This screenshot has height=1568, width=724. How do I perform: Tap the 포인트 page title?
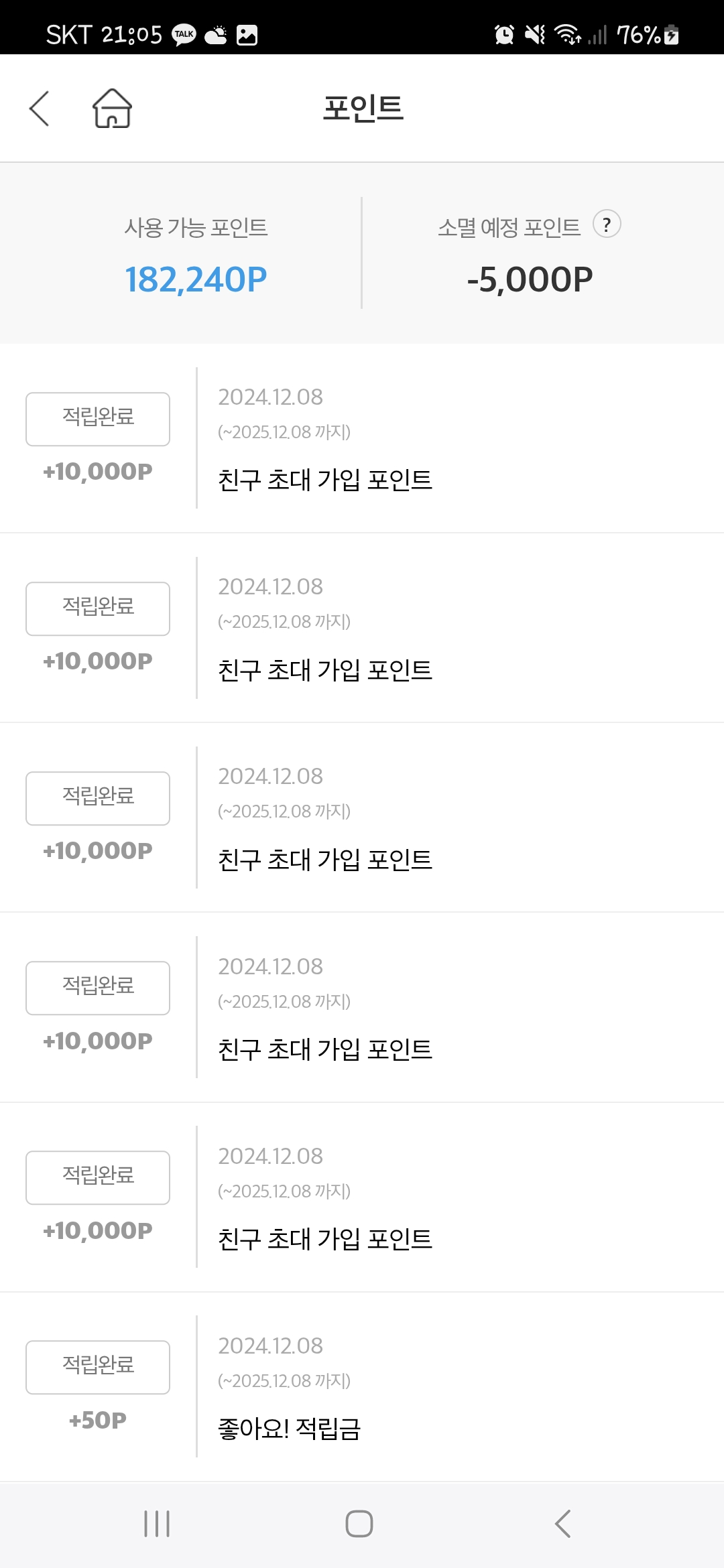coord(363,109)
